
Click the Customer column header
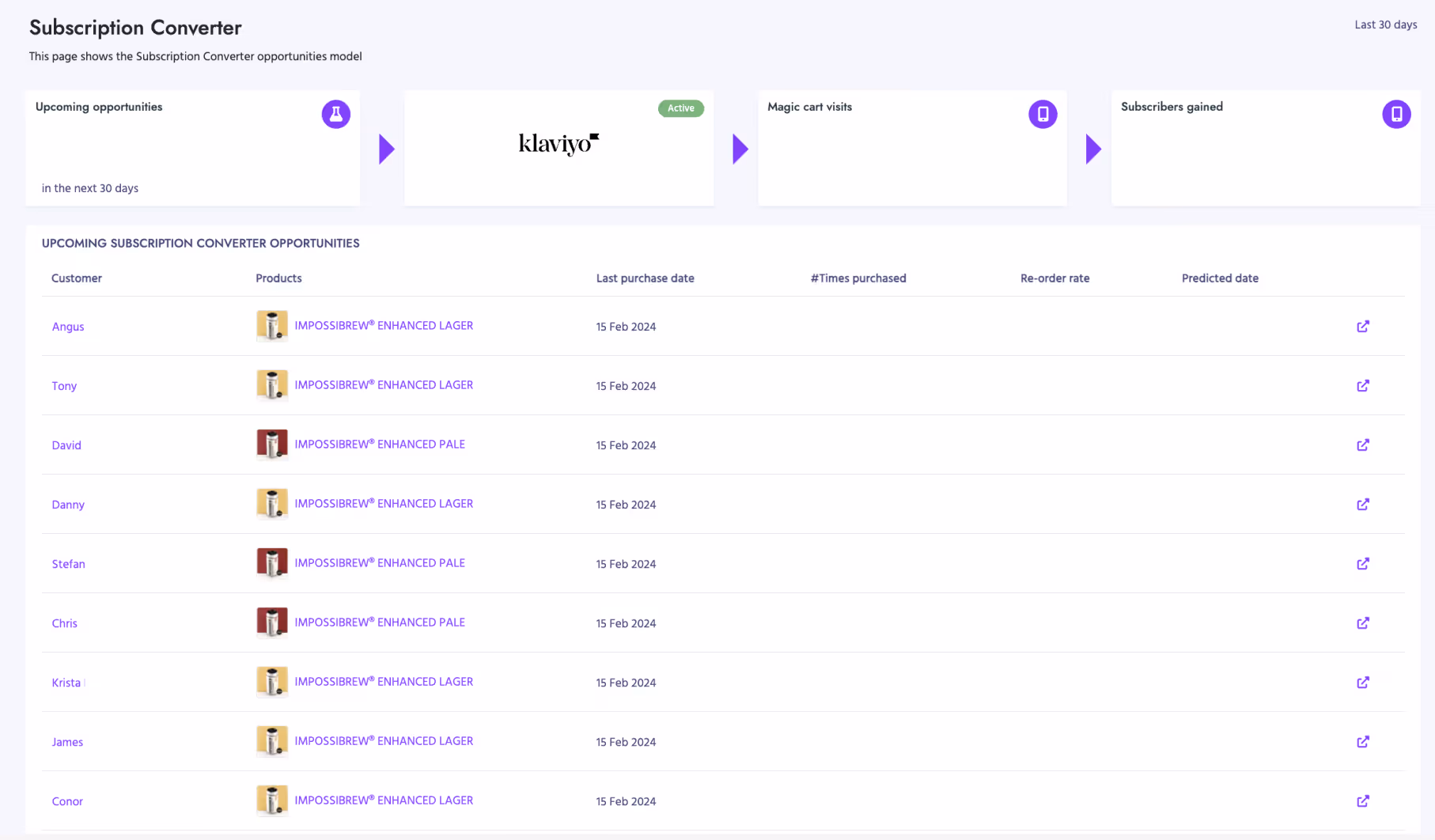pyautogui.click(x=77, y=278)
